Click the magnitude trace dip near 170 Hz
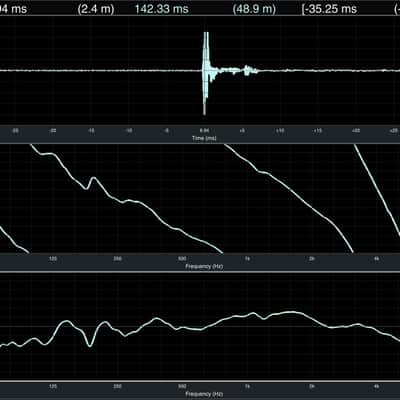Viewport: 400px width, 400px height. click(x=90, y=343)
